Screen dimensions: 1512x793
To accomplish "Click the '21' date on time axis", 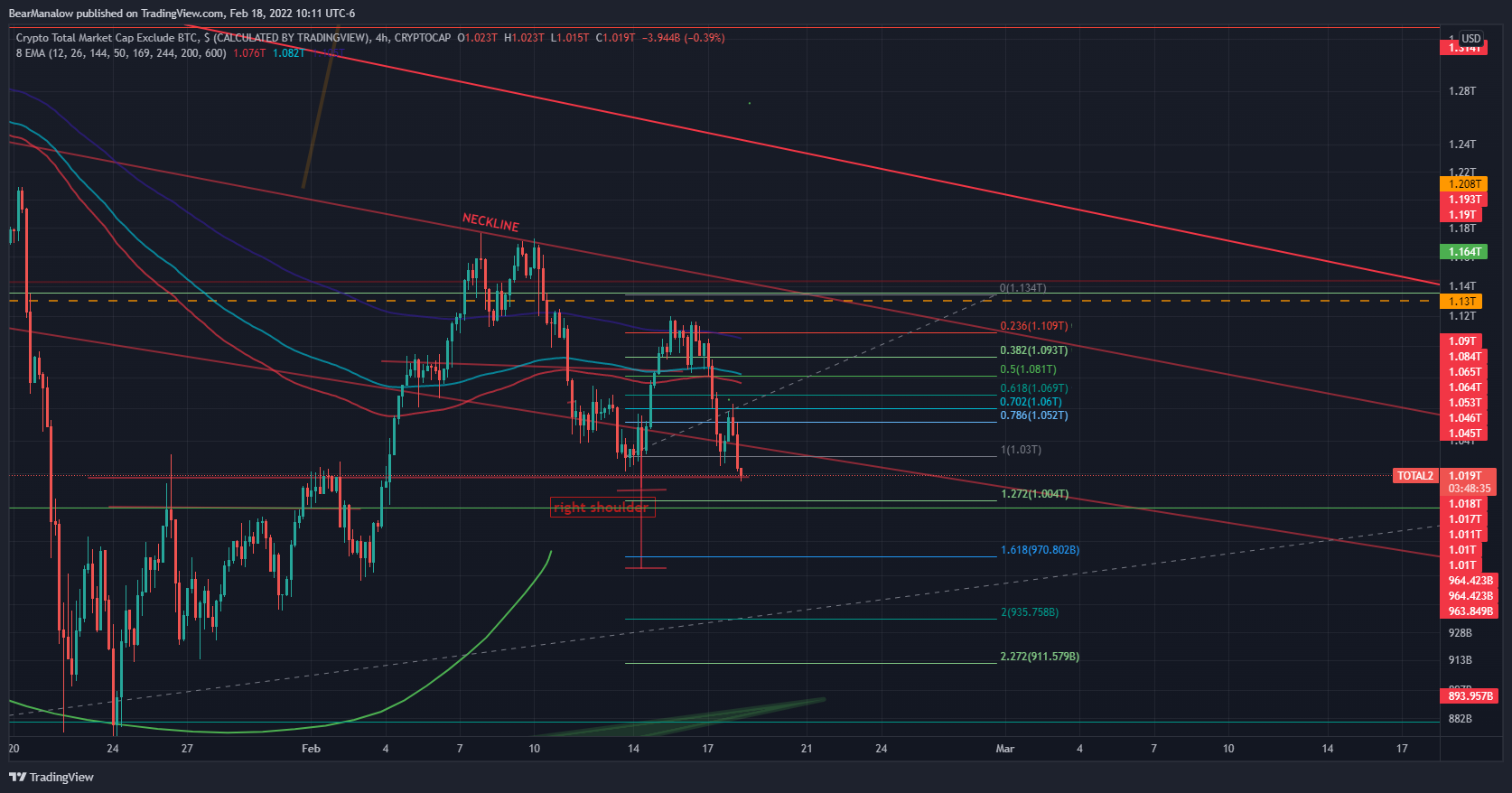I will [x=807, y=749].
